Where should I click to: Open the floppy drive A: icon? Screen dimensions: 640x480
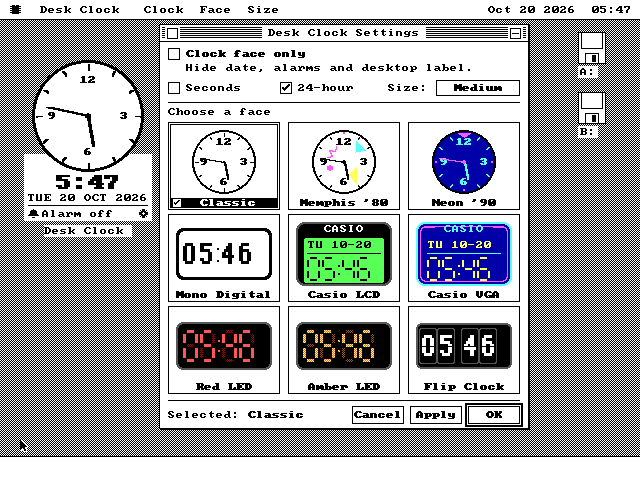tap(591, 48)
